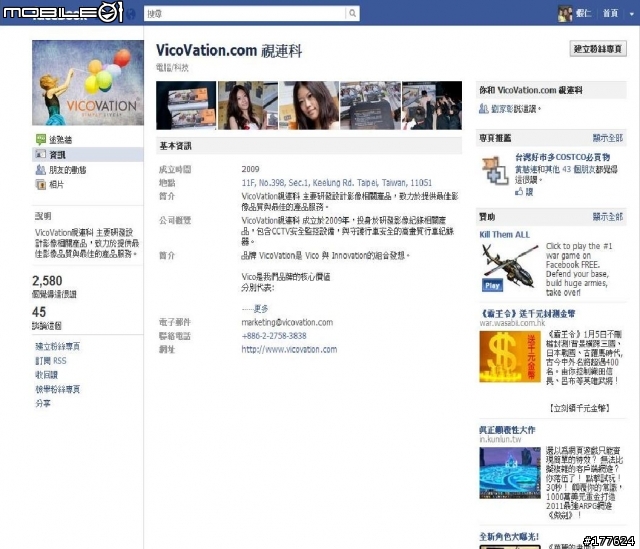Image resolution: width=640 pixels, height=549 pixels.
Task: Open the 全新角色大曝光! ad title
Action: 509,536
